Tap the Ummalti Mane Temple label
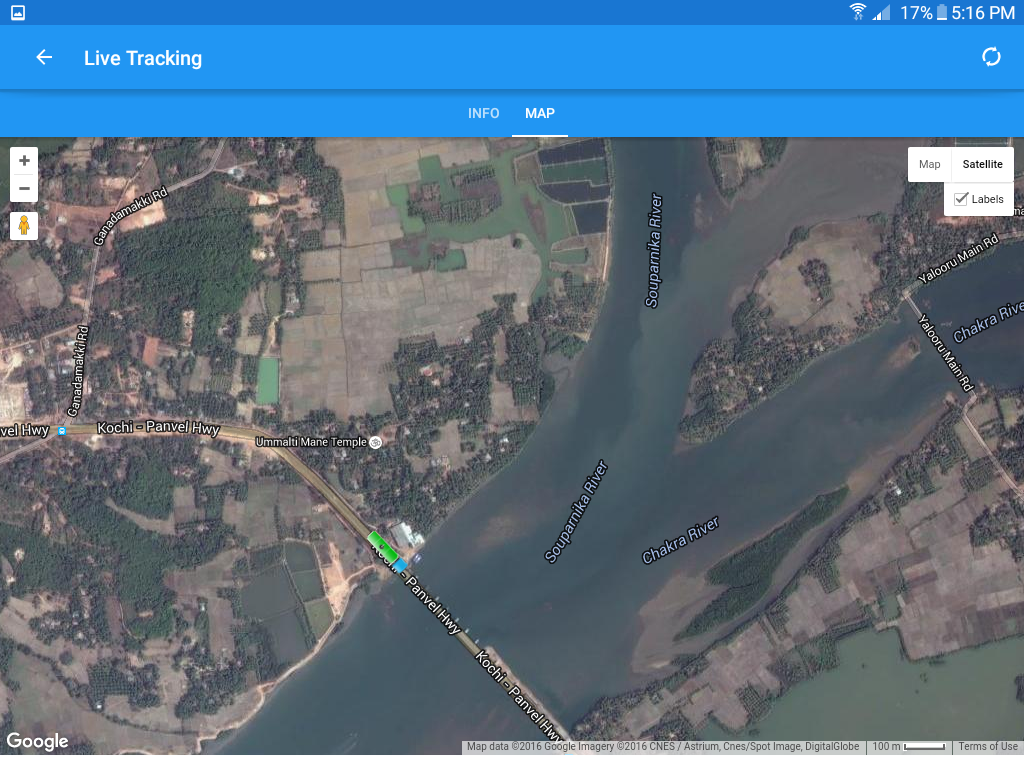This screenshot has width=1024, height=768. [x=311, y=442]
